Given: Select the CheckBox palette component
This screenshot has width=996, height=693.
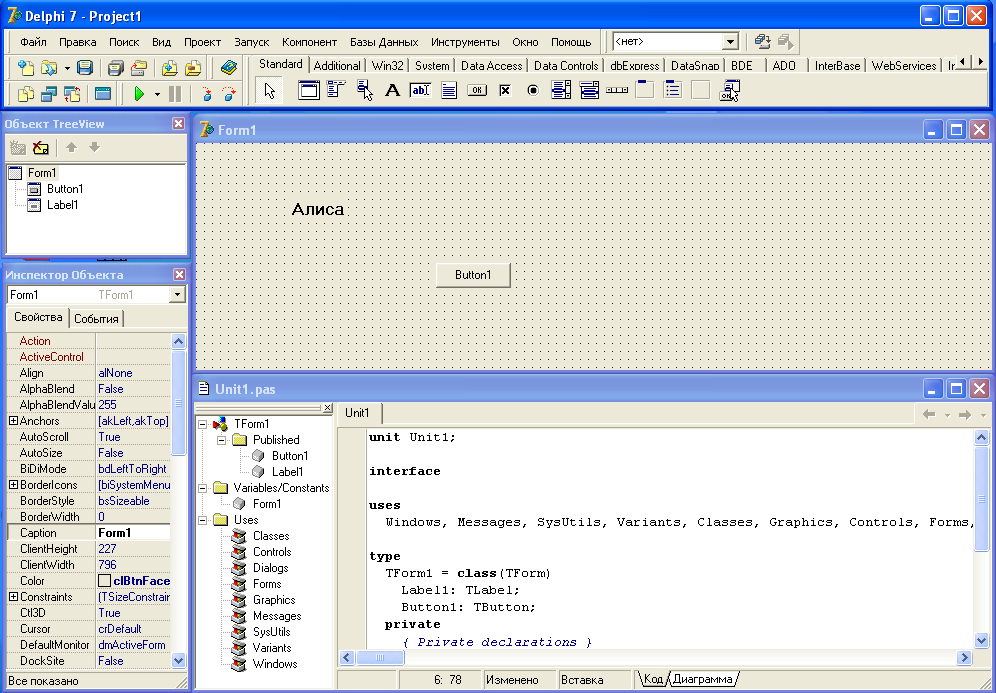Looking at the screenshot, I should pyautogui.click(x=505, y=91).
